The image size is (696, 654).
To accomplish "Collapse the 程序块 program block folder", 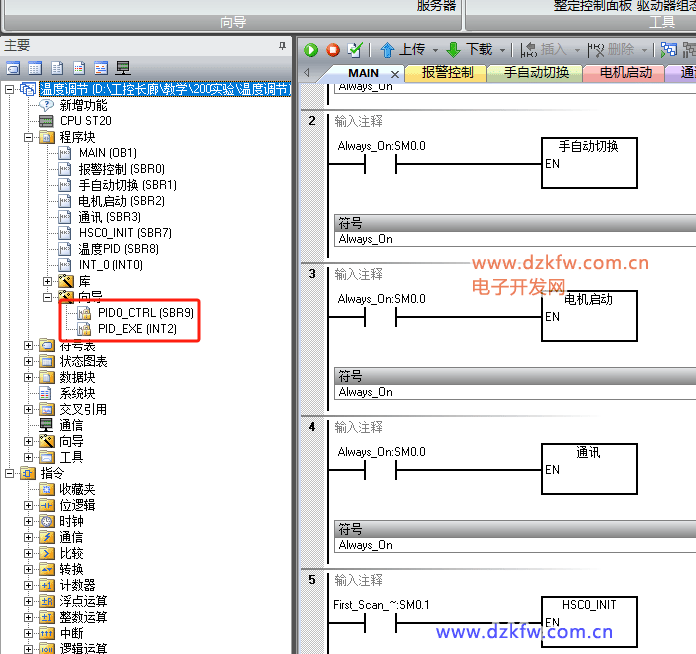I will 29,137.
